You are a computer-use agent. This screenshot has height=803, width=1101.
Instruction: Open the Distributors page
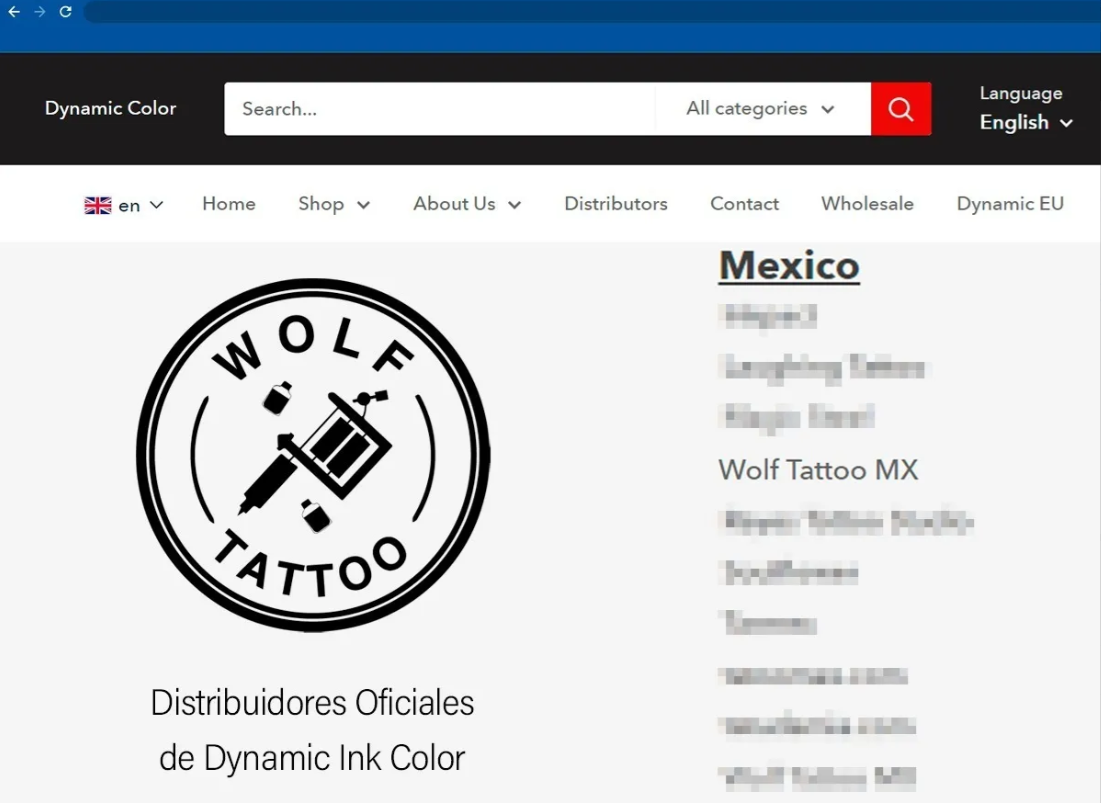[x=615, y=204]
